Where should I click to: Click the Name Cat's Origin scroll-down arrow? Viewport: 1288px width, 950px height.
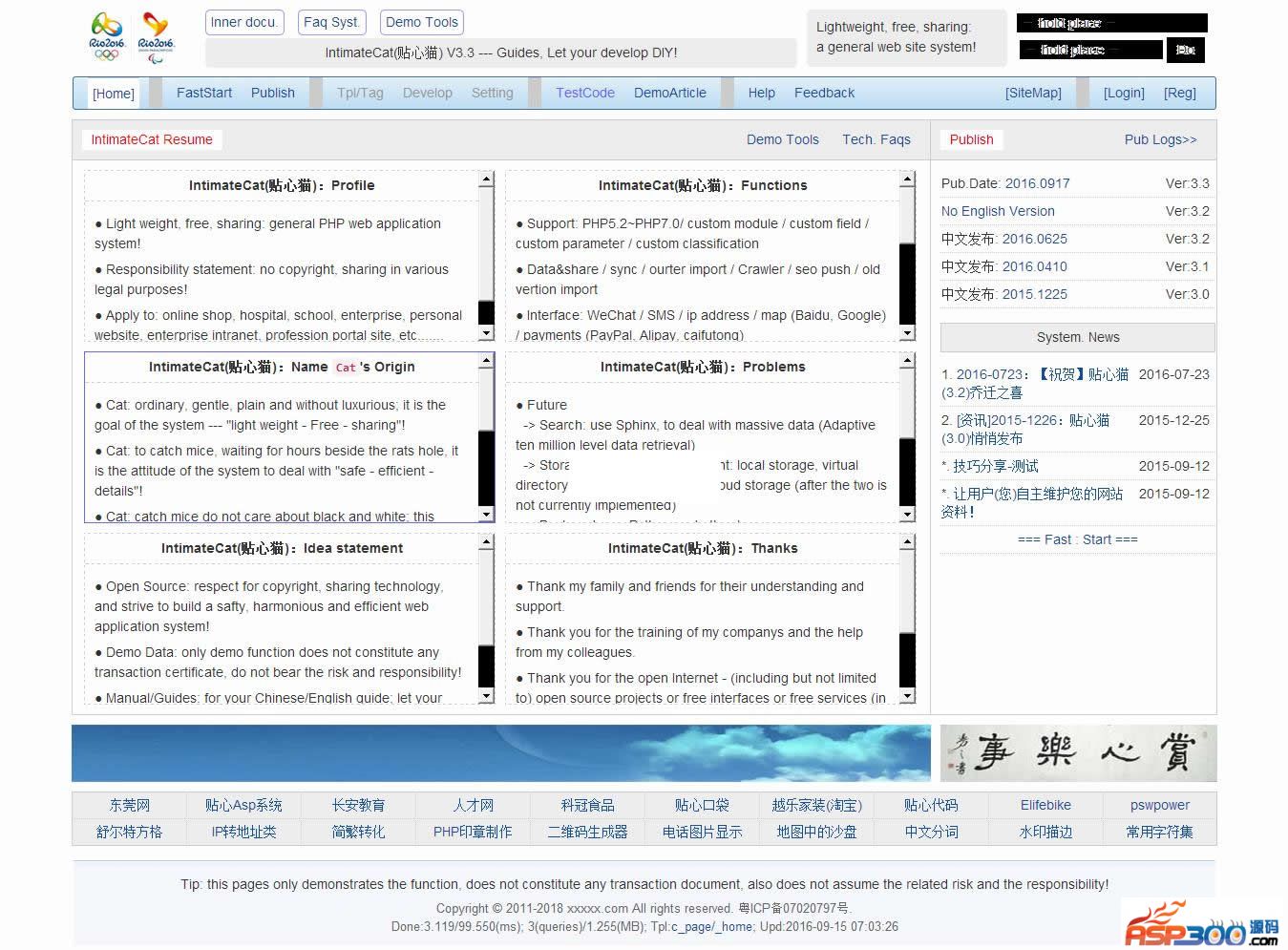pyautogui.click(x=486, y=515)
